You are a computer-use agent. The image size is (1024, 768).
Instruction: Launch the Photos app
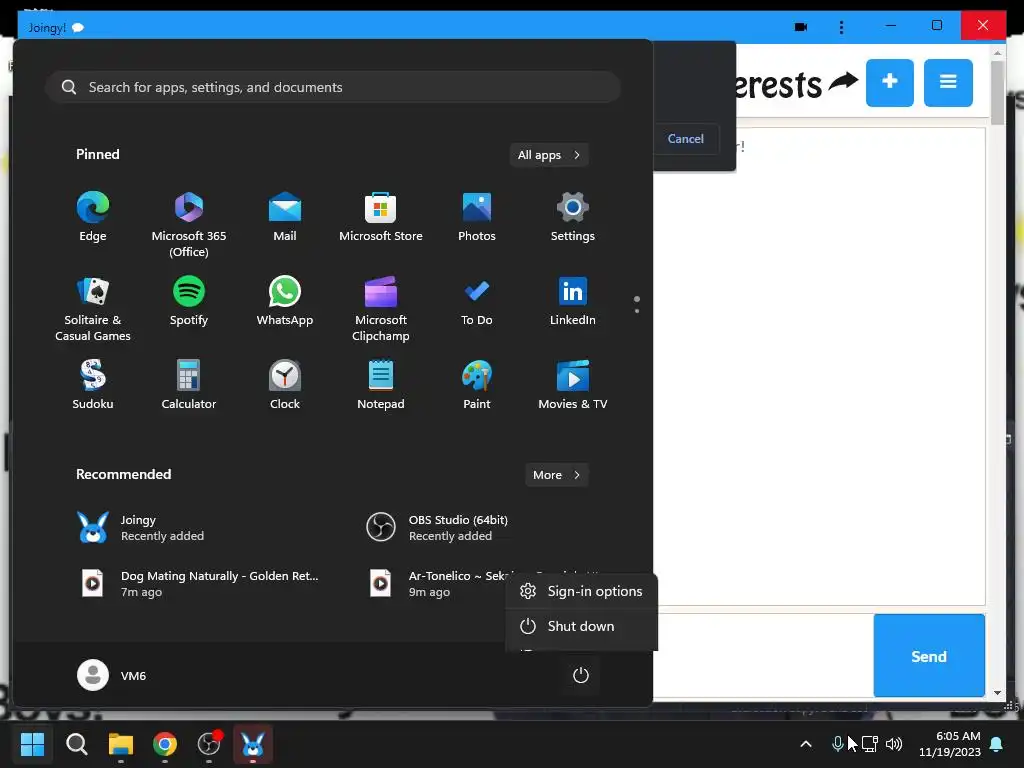[477, 217]
